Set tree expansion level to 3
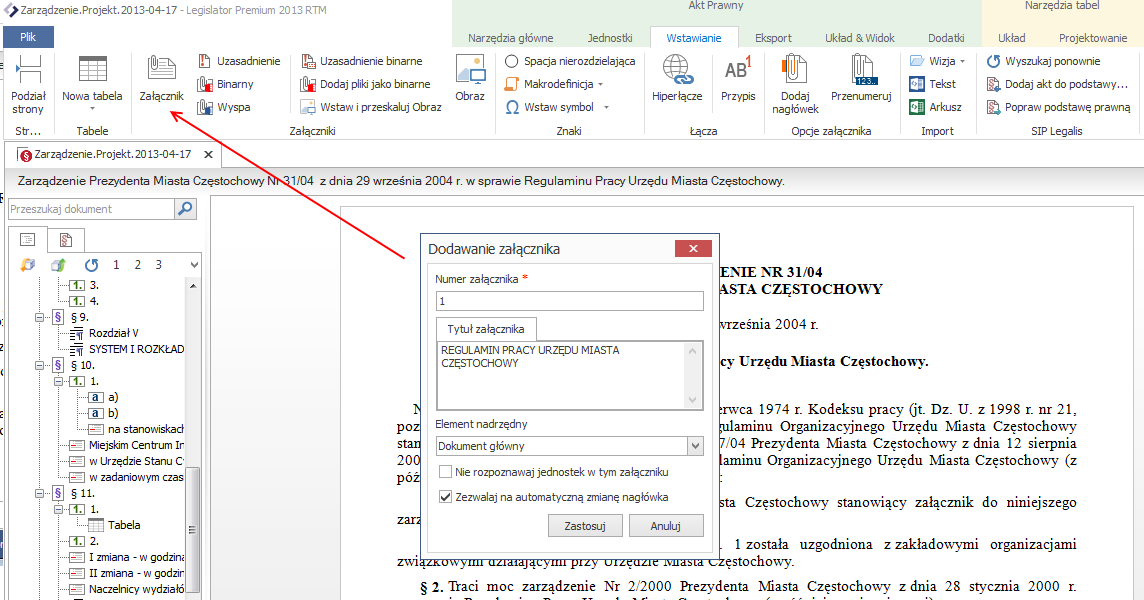Image resolution: width=1144 pixels, height=600 pixels. (x=158, y=265)
